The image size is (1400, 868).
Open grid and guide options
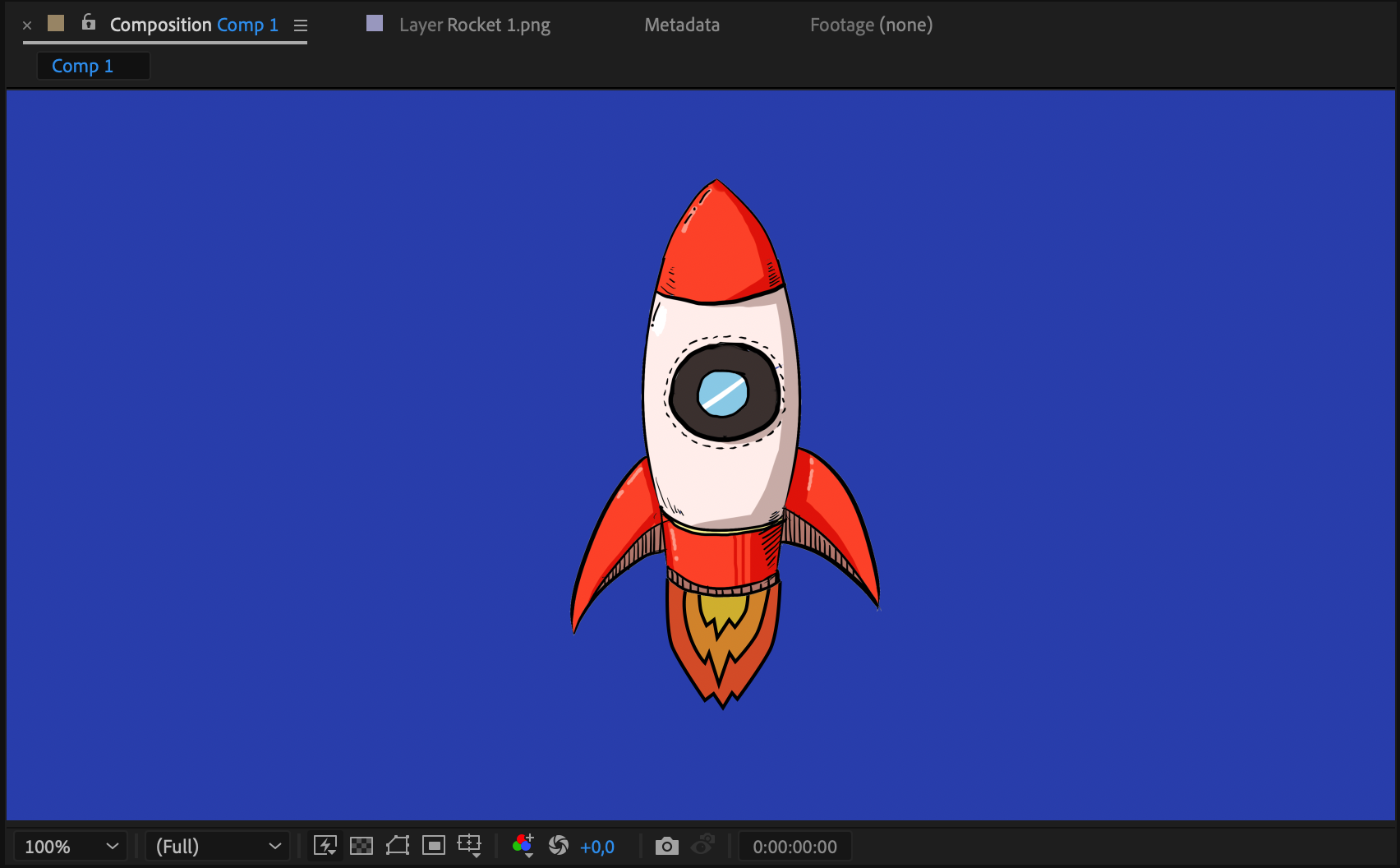tap(469, 846)
